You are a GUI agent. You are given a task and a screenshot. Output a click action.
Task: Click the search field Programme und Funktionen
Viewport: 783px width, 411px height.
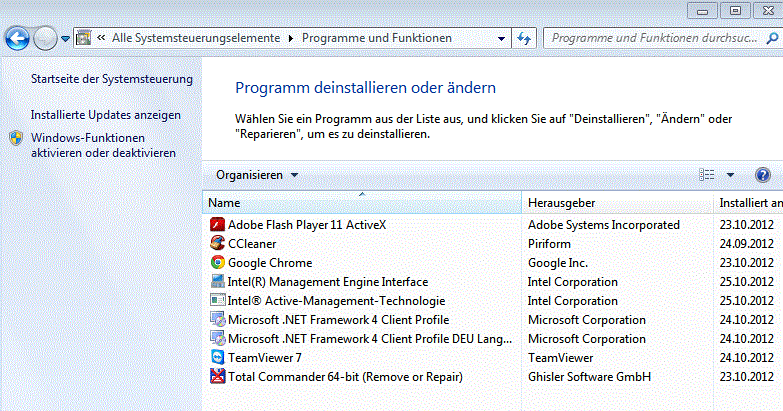point(654,38)
